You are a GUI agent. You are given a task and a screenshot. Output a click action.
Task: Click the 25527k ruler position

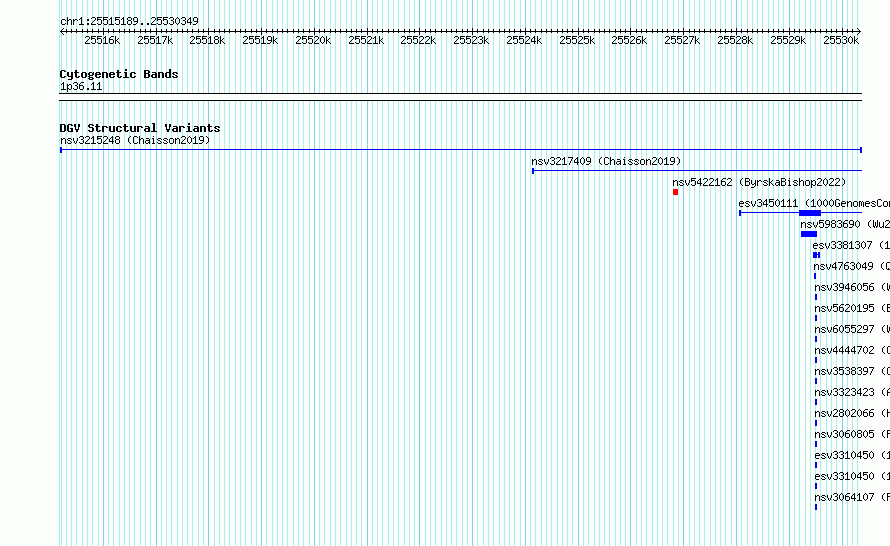coord(682,40)
